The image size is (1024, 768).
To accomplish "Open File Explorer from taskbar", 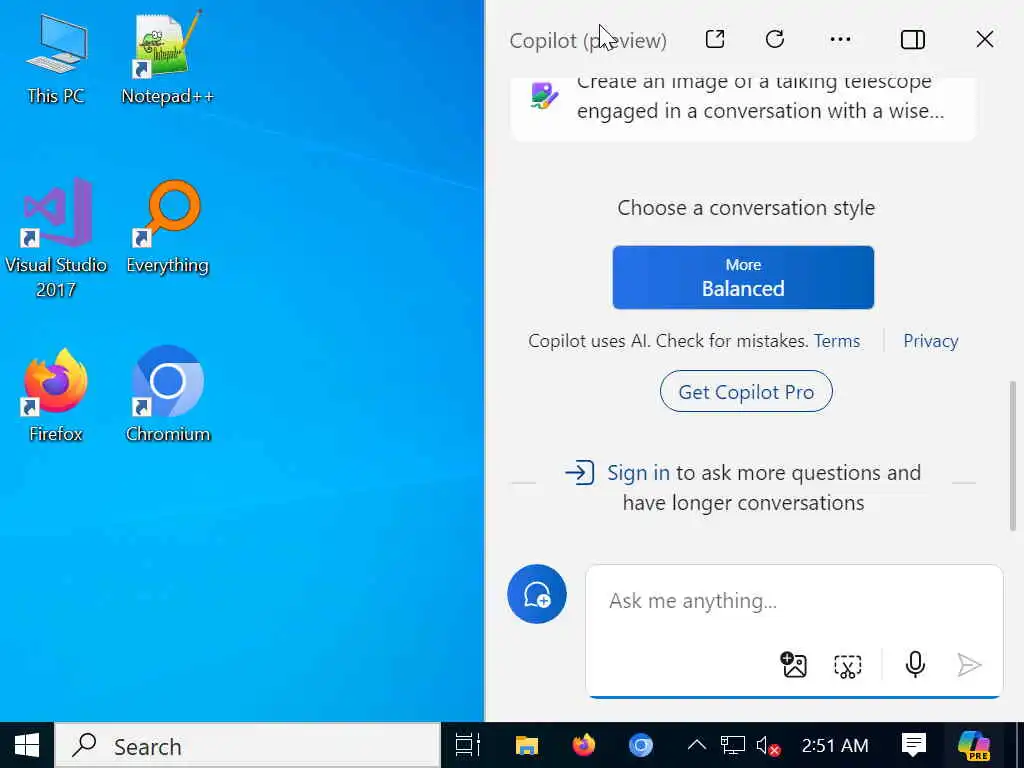I will tap(526, 745).
